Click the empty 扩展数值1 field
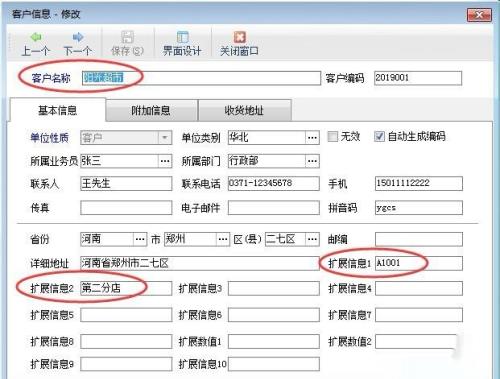 point(274,342)
